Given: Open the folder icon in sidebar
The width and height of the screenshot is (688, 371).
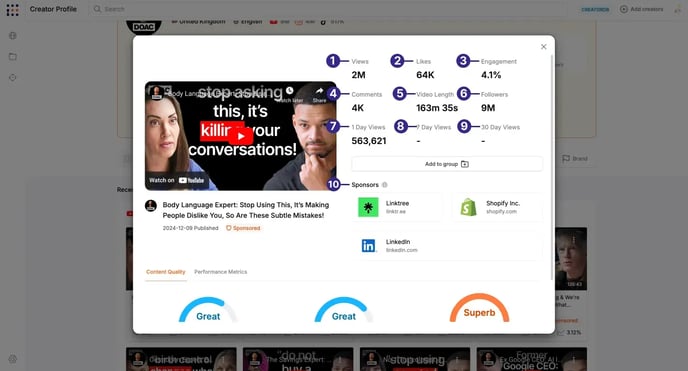Looking at the screenshot, I should coord(13,57).
